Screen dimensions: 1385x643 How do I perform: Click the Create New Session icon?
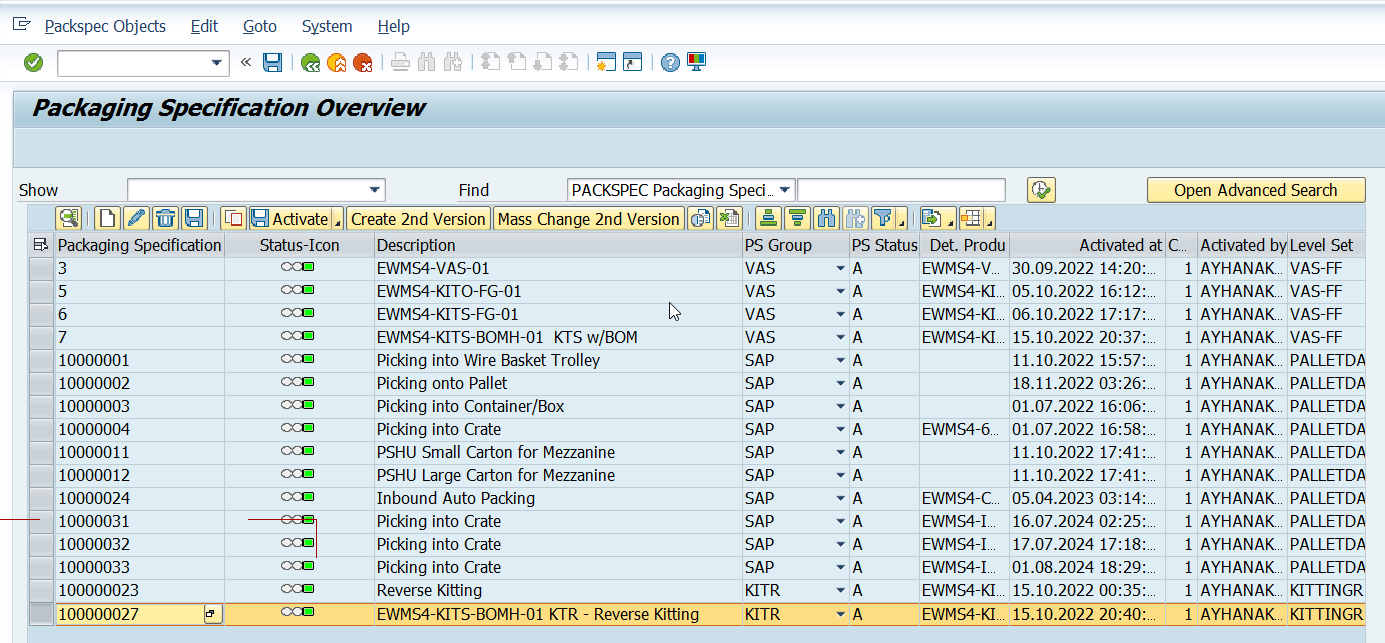(605, 63)
